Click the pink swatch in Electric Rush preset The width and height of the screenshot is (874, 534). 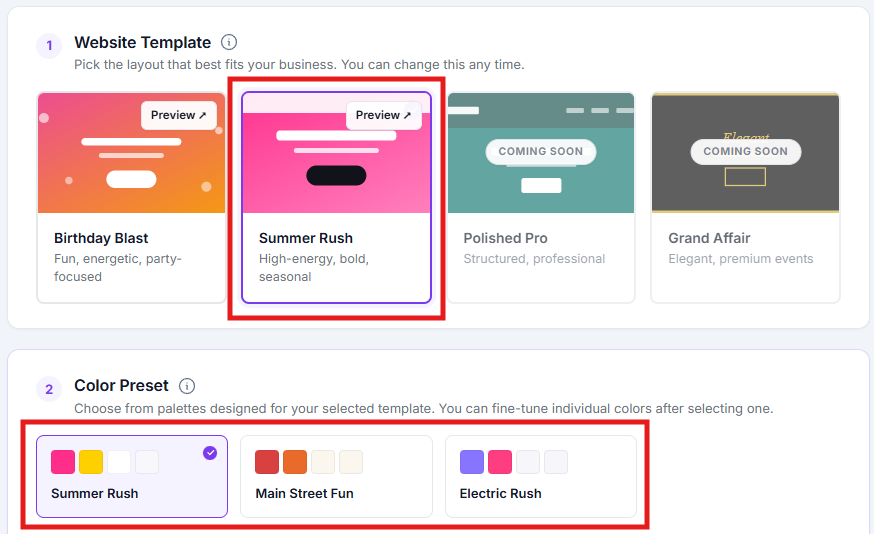(x=500, y=462)
